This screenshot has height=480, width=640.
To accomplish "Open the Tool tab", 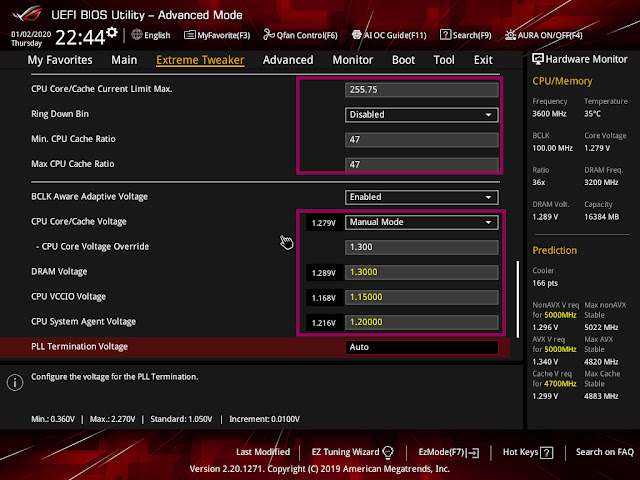I will 444,60.
